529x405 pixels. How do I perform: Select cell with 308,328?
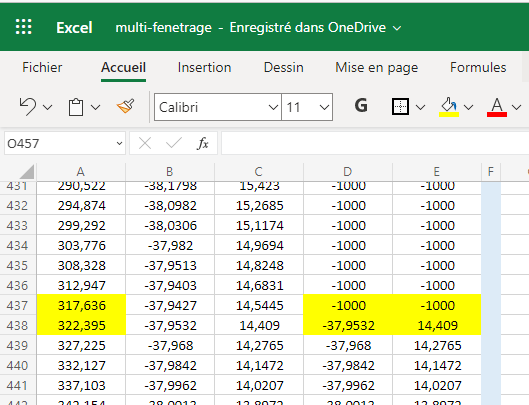(81, 265)
